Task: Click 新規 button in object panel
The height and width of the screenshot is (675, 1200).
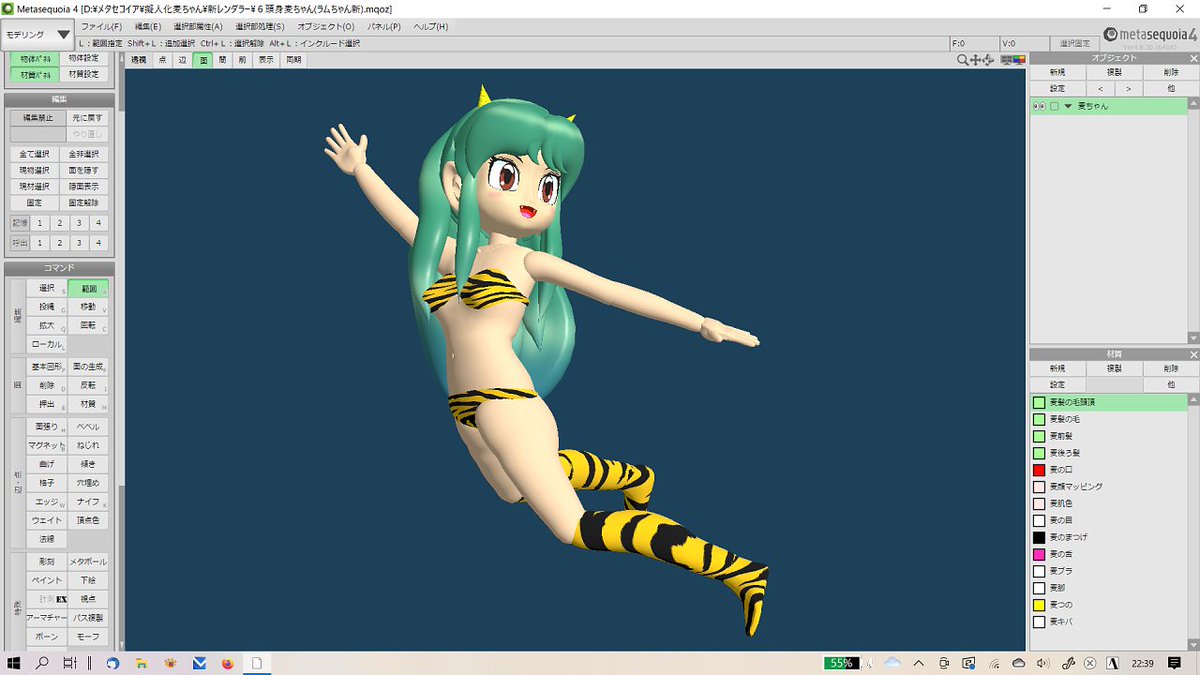Action: pos(1057,72)
